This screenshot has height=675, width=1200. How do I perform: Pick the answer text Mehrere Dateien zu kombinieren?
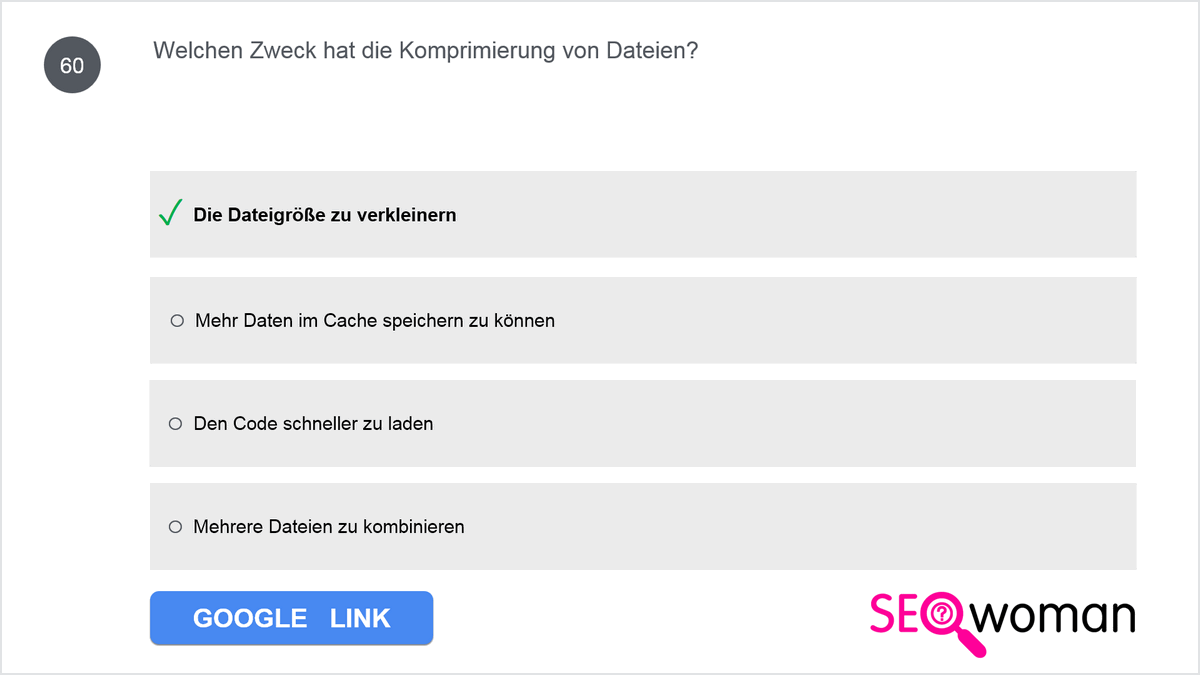tap(329, 527)
